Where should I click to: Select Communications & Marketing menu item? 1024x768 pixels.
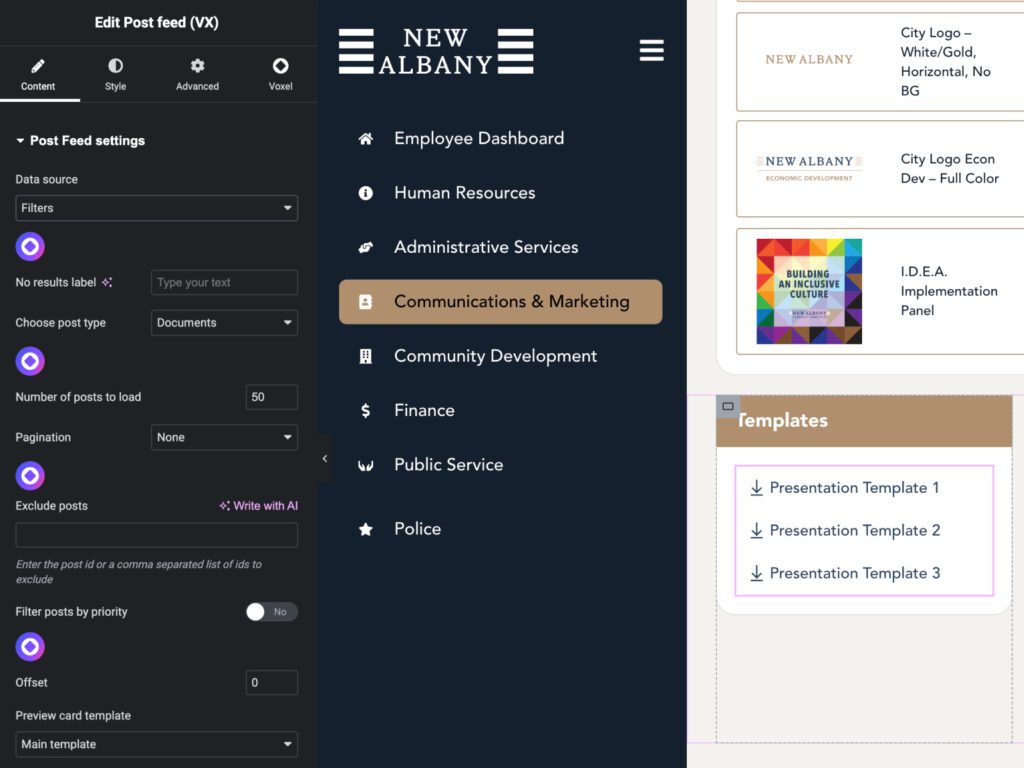500,302
